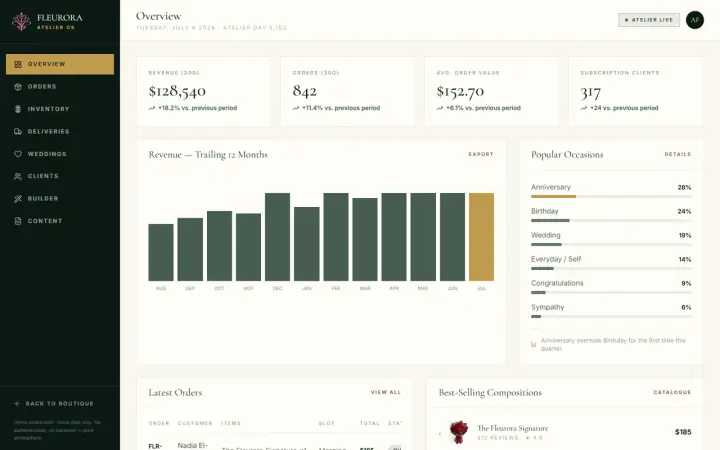Click chart icon beside Anniversary overtook note

534,344
